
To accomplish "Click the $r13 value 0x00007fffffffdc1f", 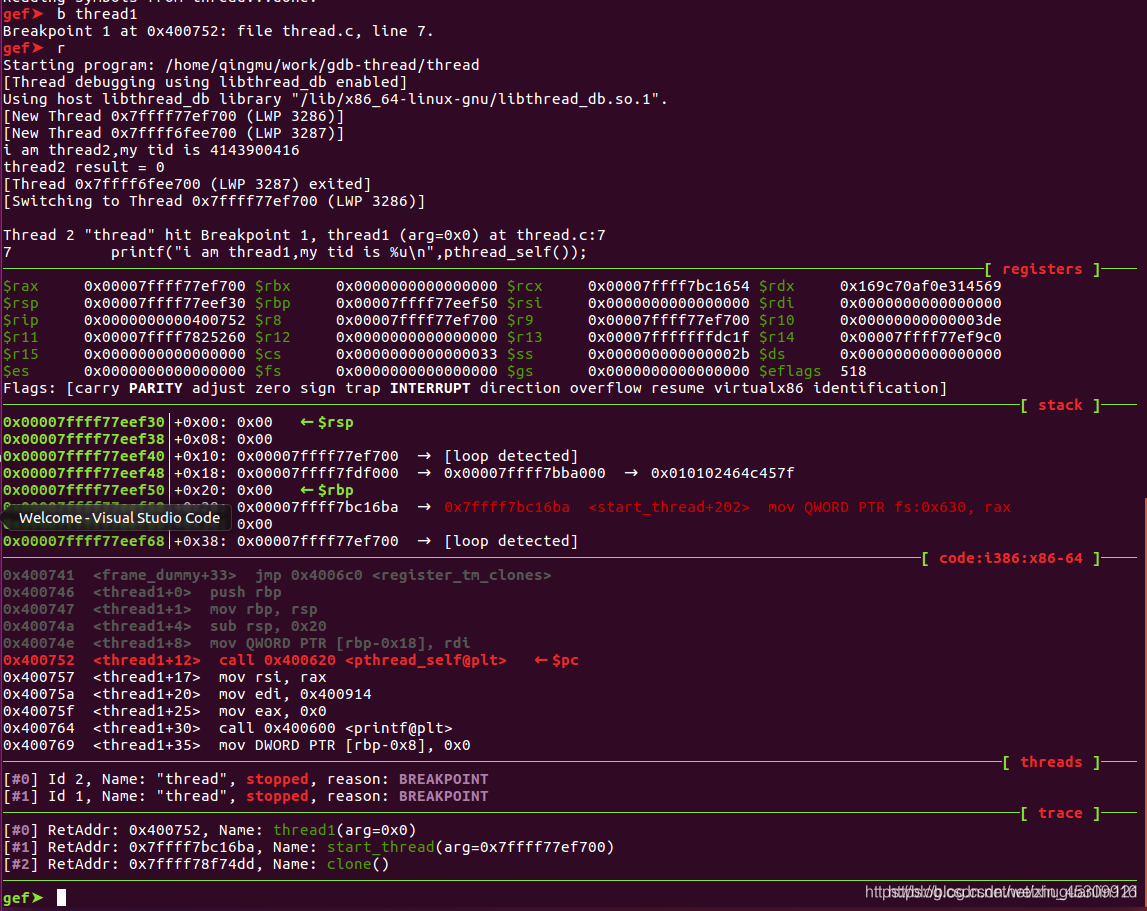I will (669, 337).
